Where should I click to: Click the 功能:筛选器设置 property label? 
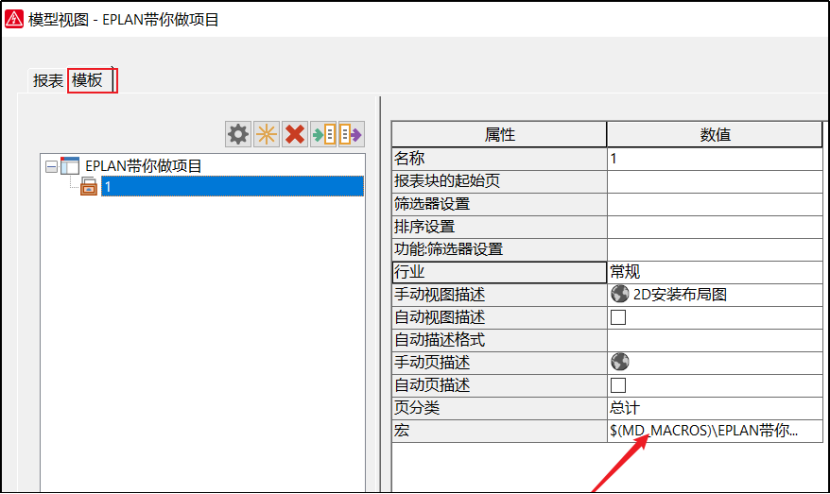448,249
